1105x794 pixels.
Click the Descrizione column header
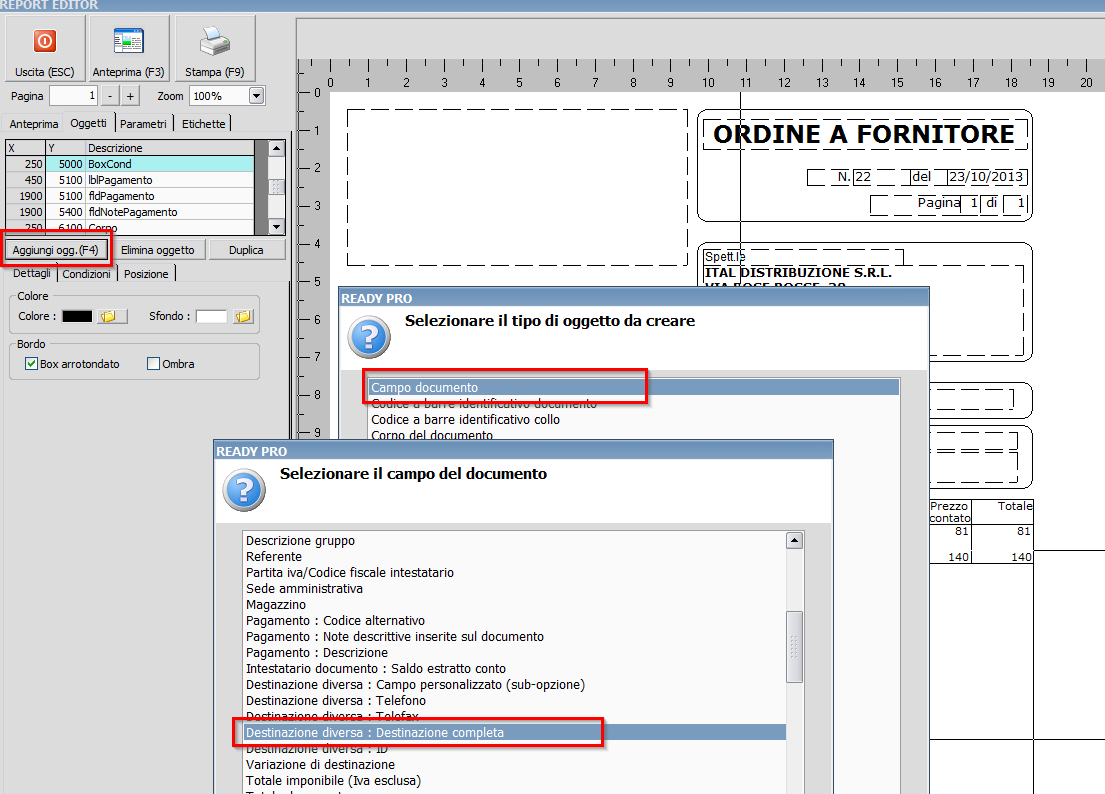169,148
